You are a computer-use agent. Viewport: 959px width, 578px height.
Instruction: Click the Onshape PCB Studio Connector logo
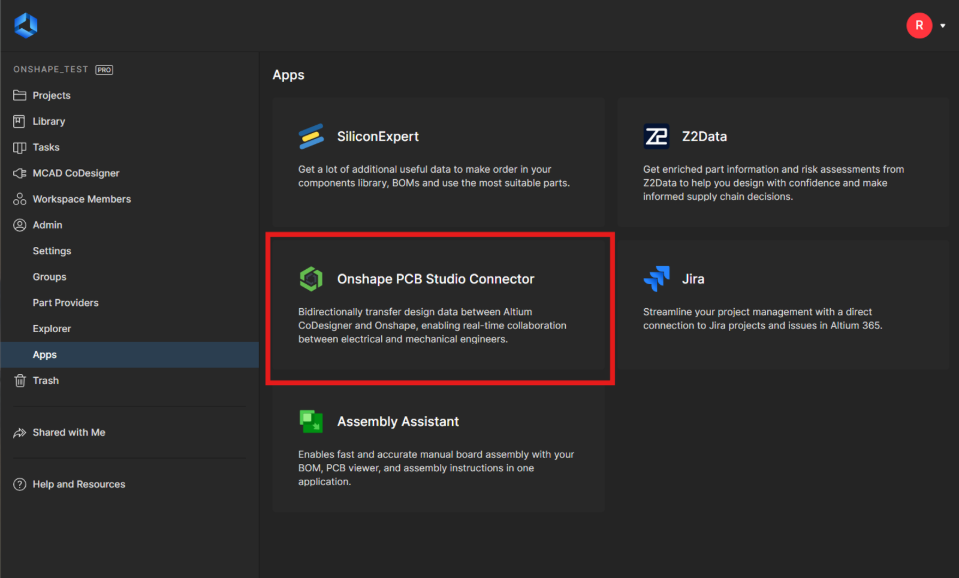pyautogui.click(x=311, y=279)
